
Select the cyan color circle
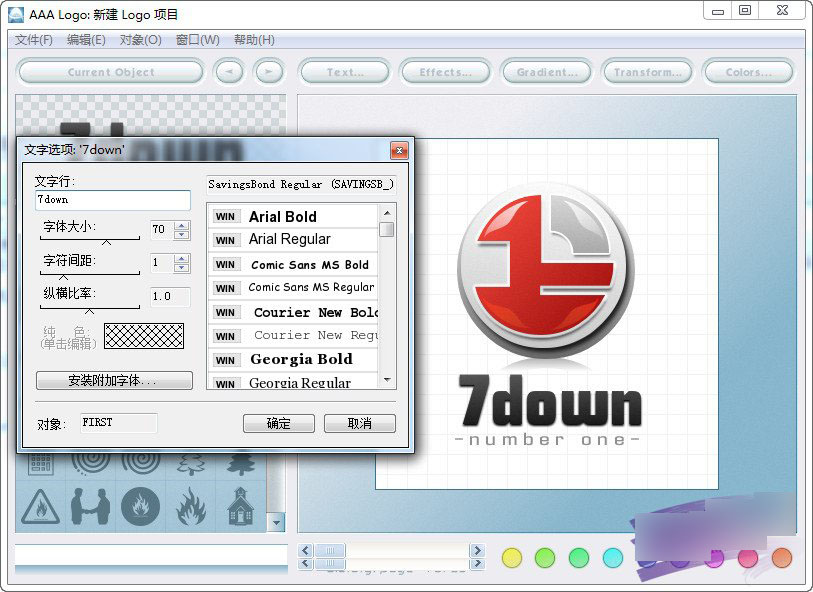tap(613, 558)
